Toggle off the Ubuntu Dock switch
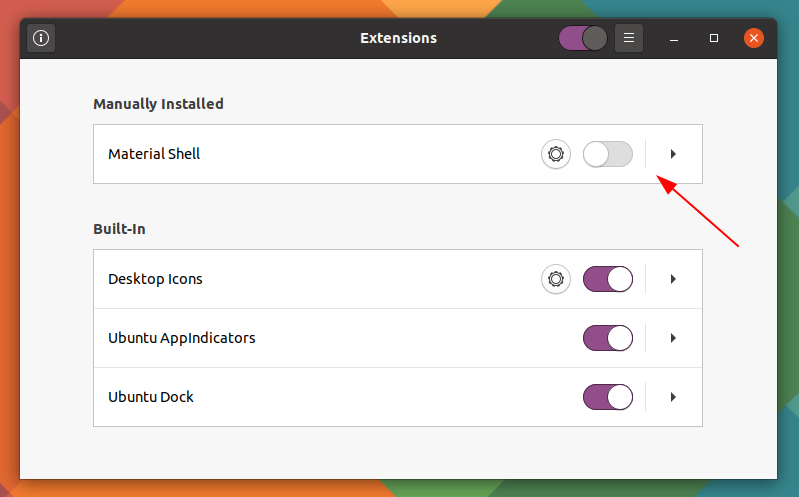This screenshot has width=799, height=497. pyautogui.click(x=608, y=397)
